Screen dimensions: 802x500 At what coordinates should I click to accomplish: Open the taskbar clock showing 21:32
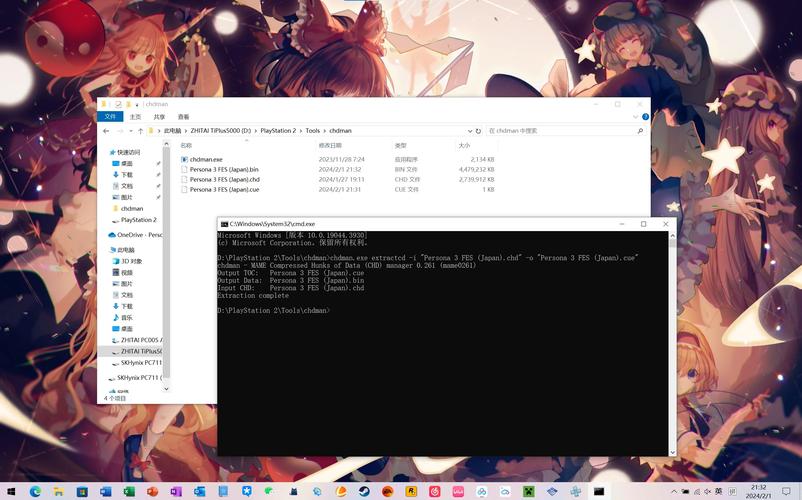click(759, 491)
